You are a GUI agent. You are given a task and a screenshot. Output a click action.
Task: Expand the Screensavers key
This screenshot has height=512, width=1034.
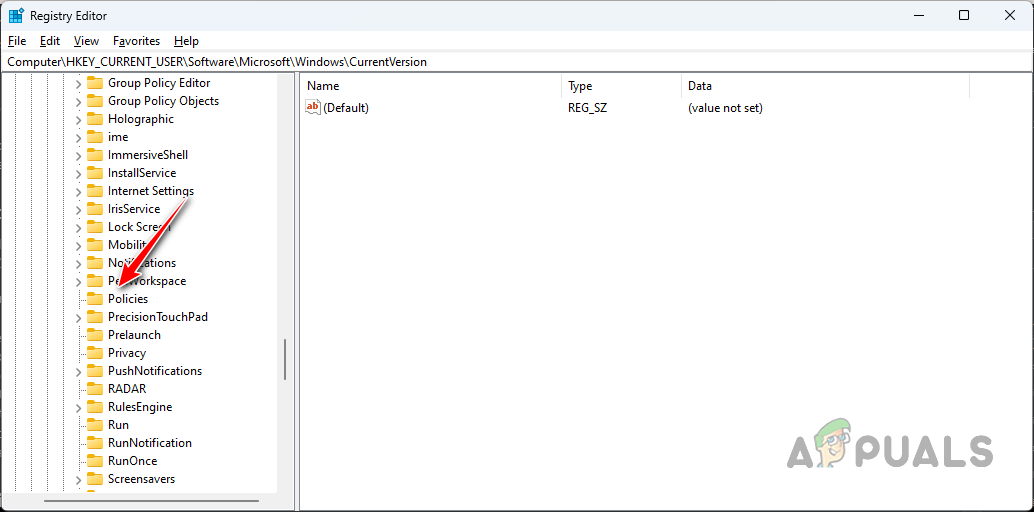tap(78, 479)
